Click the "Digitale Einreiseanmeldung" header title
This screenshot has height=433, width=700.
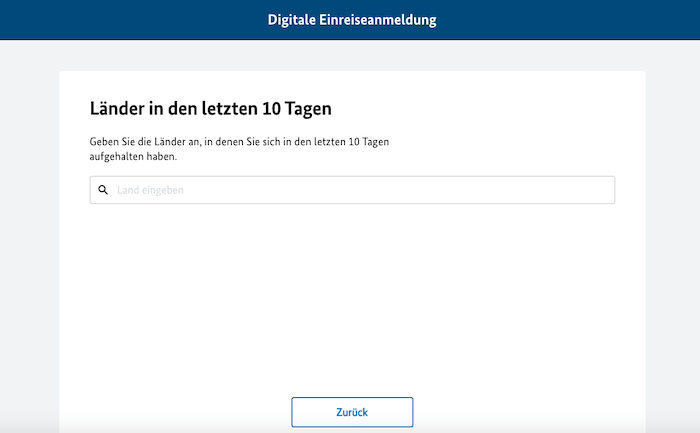(x=352, y=20)
